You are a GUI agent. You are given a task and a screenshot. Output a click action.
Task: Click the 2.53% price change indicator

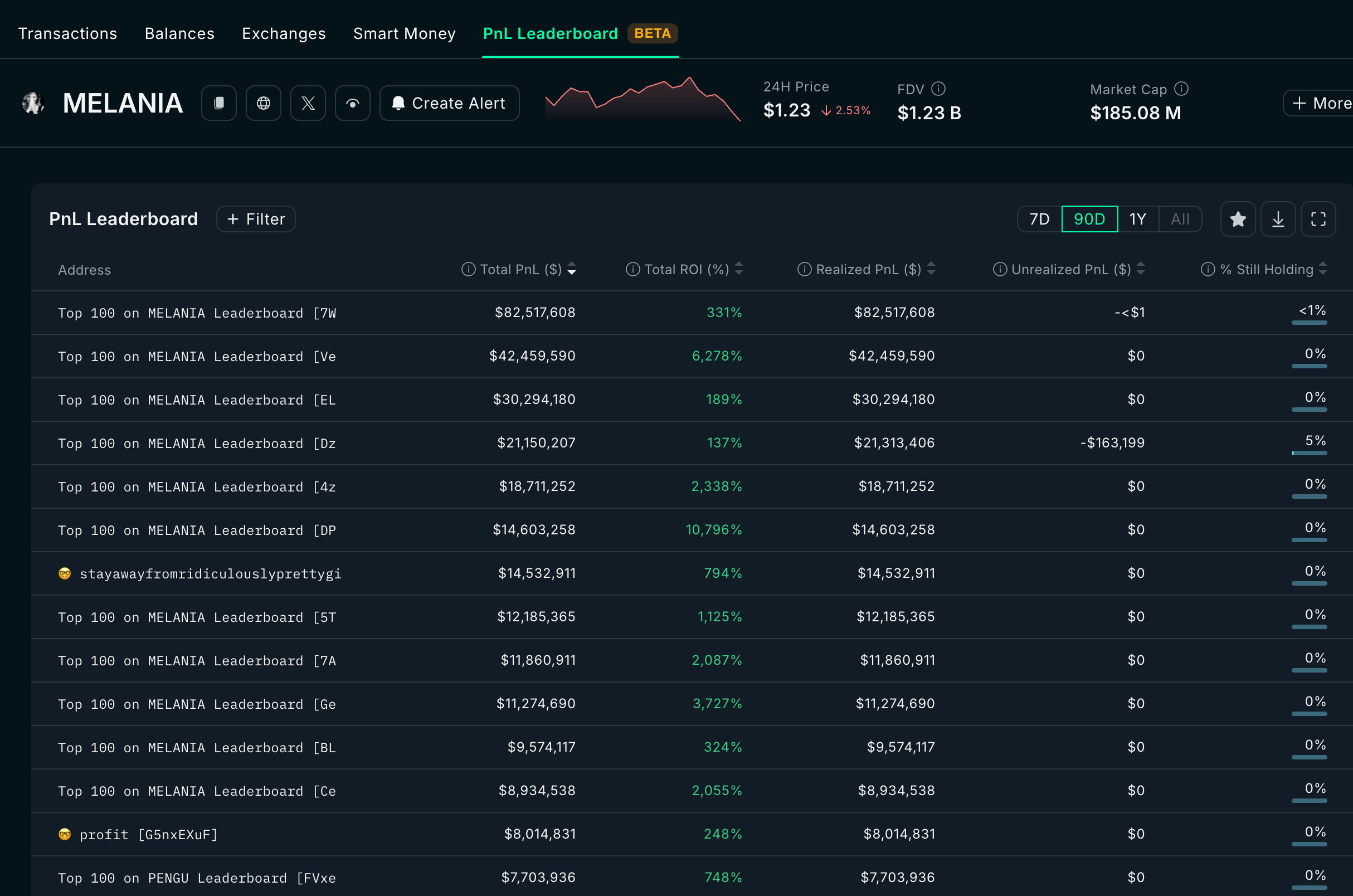coord(846,110)
